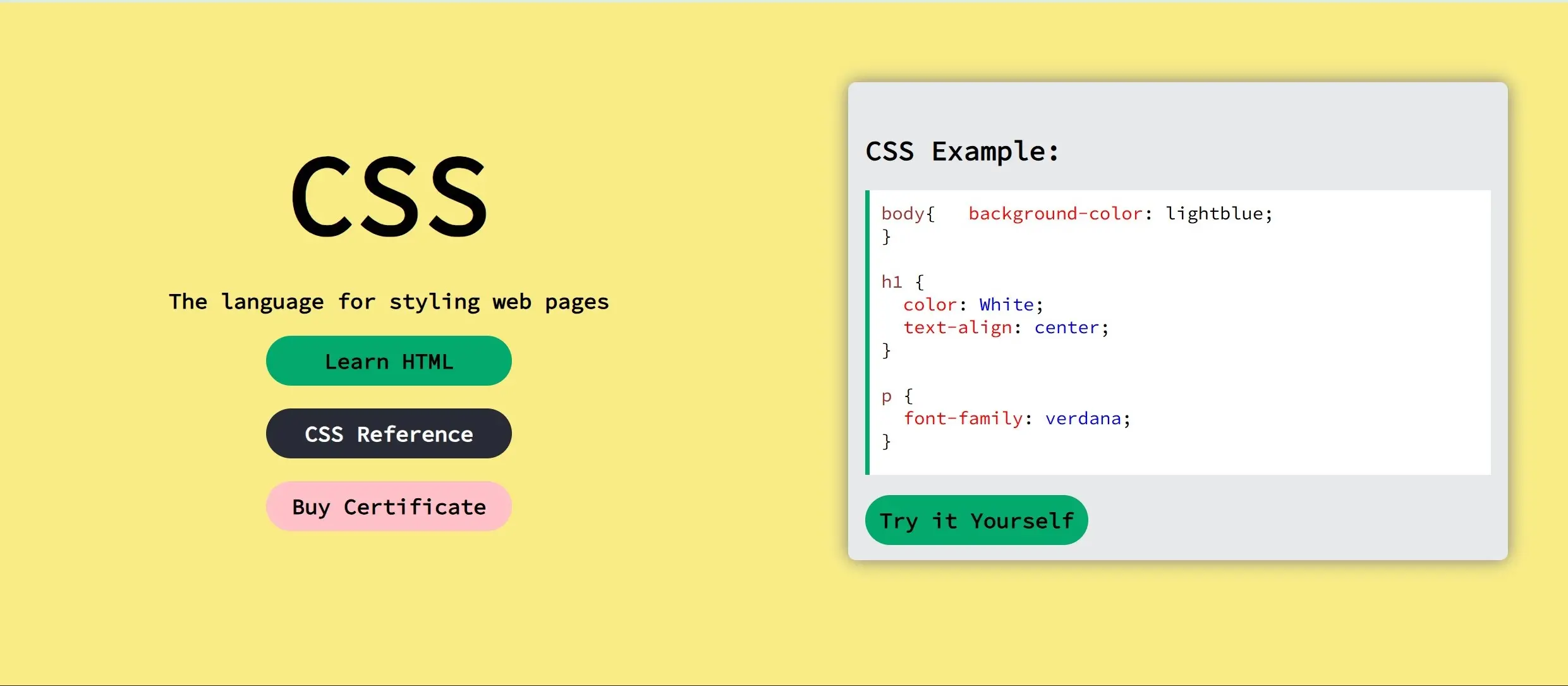Click the 'CSS Example:' heading
This screenshot has height=686, width=1568.
coord(962,152)
